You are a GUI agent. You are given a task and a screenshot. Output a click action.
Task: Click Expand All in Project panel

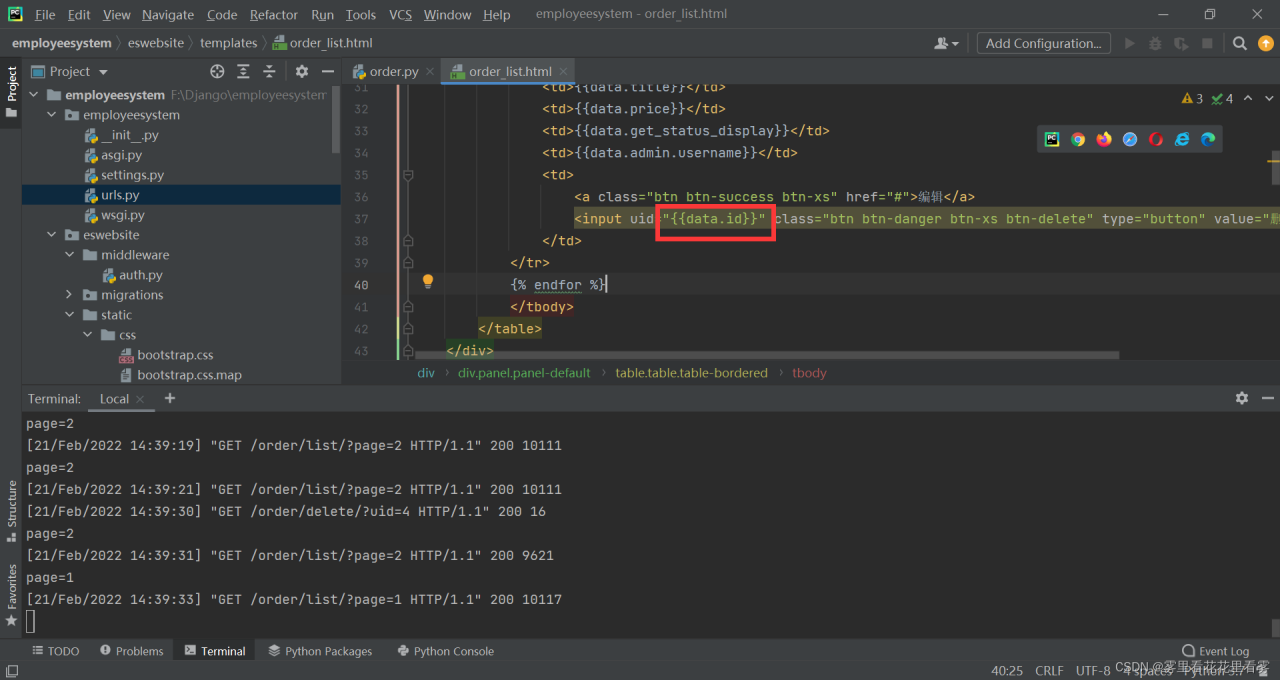click(243, 71)
